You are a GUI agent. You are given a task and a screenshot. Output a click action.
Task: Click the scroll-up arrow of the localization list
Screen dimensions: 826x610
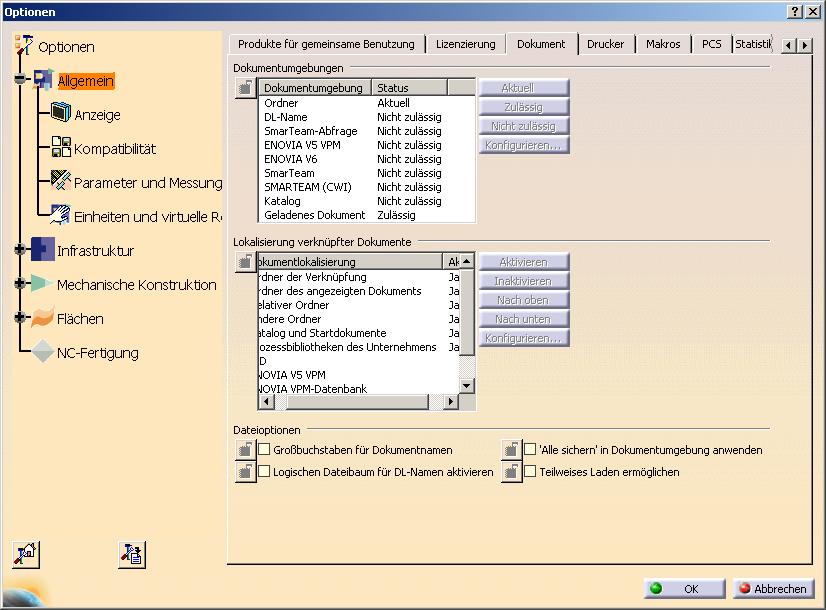pos(467,261)
